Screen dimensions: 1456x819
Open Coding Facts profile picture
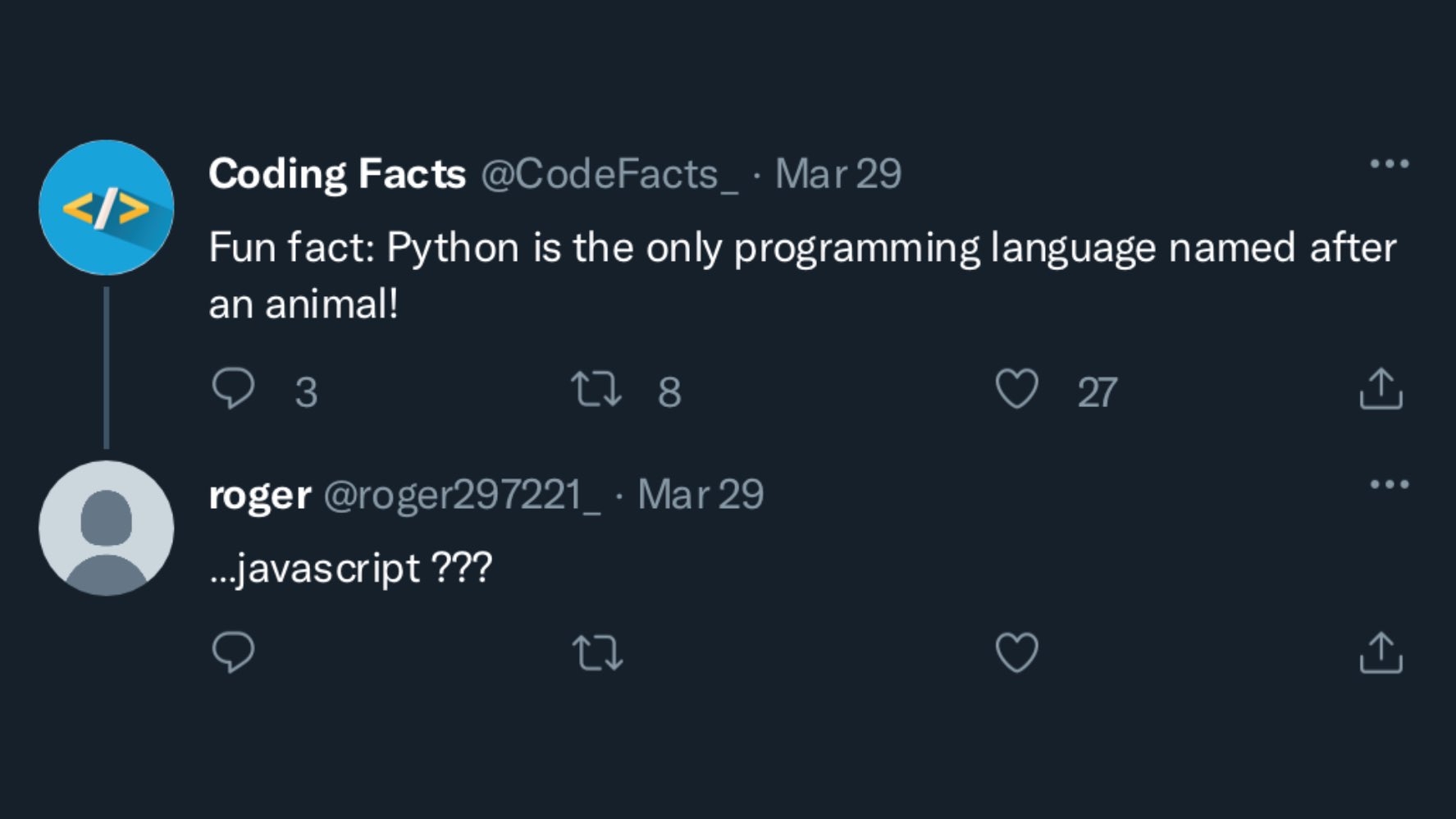(x=107, y=208)
